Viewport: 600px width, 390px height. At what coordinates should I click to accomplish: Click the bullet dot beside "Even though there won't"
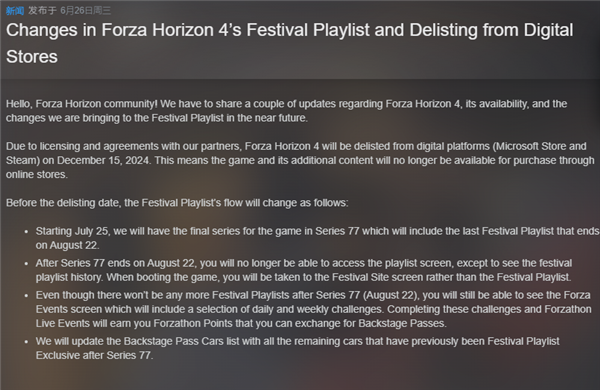[x=26, y=296]
